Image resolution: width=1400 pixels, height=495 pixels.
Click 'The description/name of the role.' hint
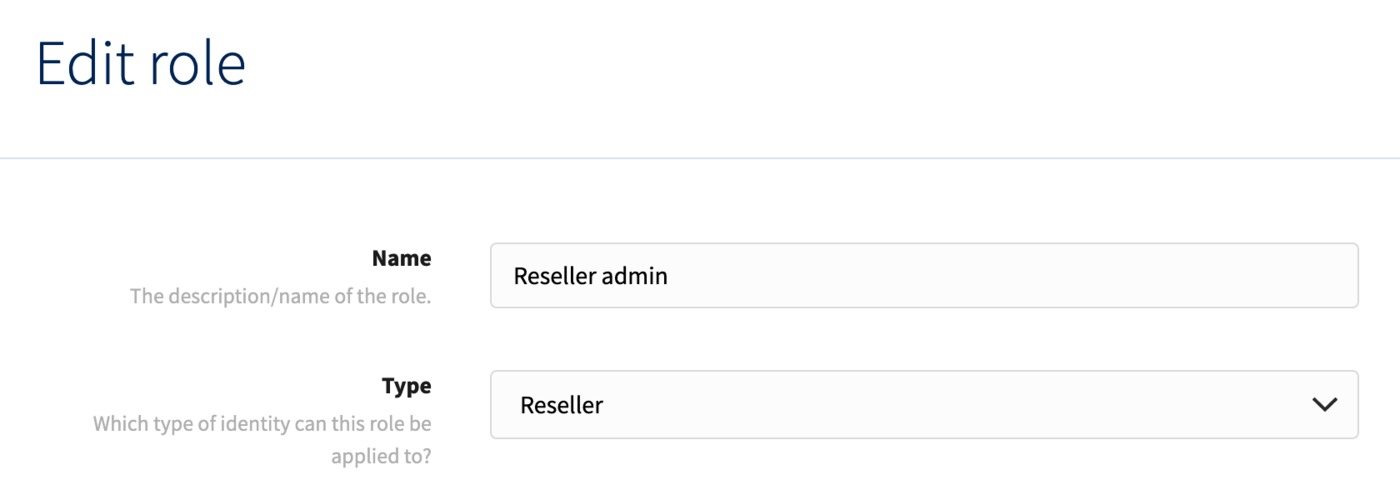click(x=280, y=297)
